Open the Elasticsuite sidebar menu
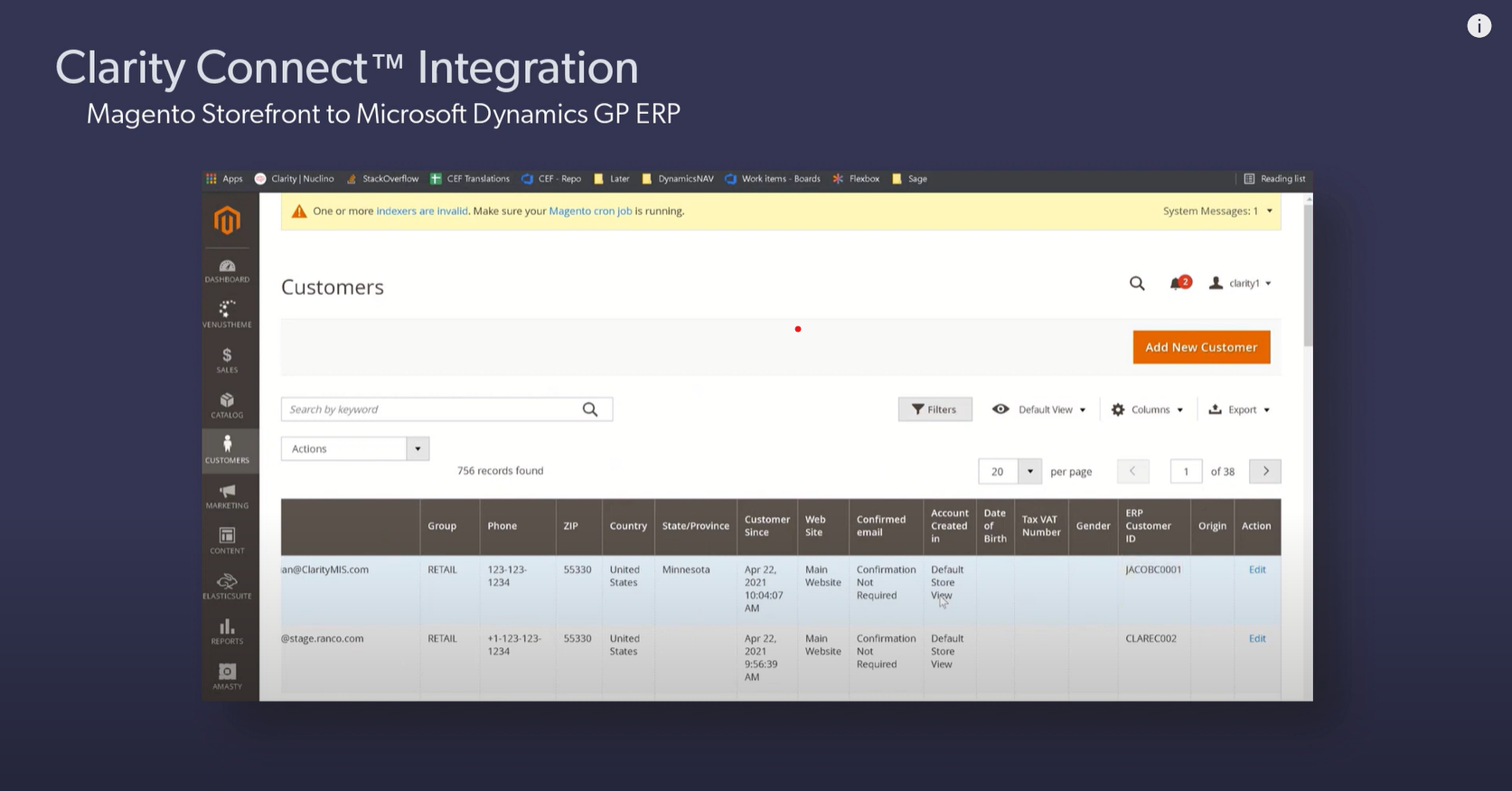Screen dimensions: 1512x791 pyautogui.click(x=227, y=586)
